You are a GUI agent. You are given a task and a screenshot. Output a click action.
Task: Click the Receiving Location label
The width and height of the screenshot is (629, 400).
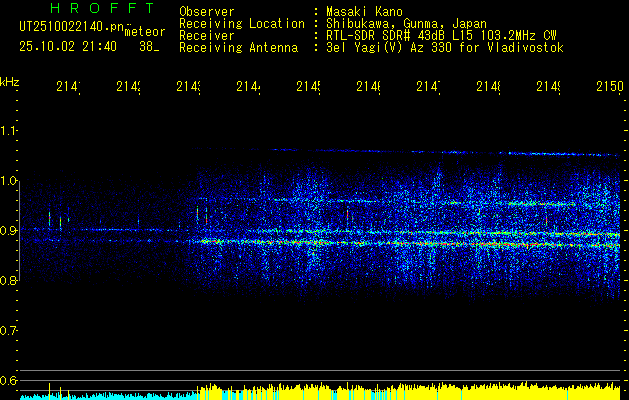coord(242,24)
